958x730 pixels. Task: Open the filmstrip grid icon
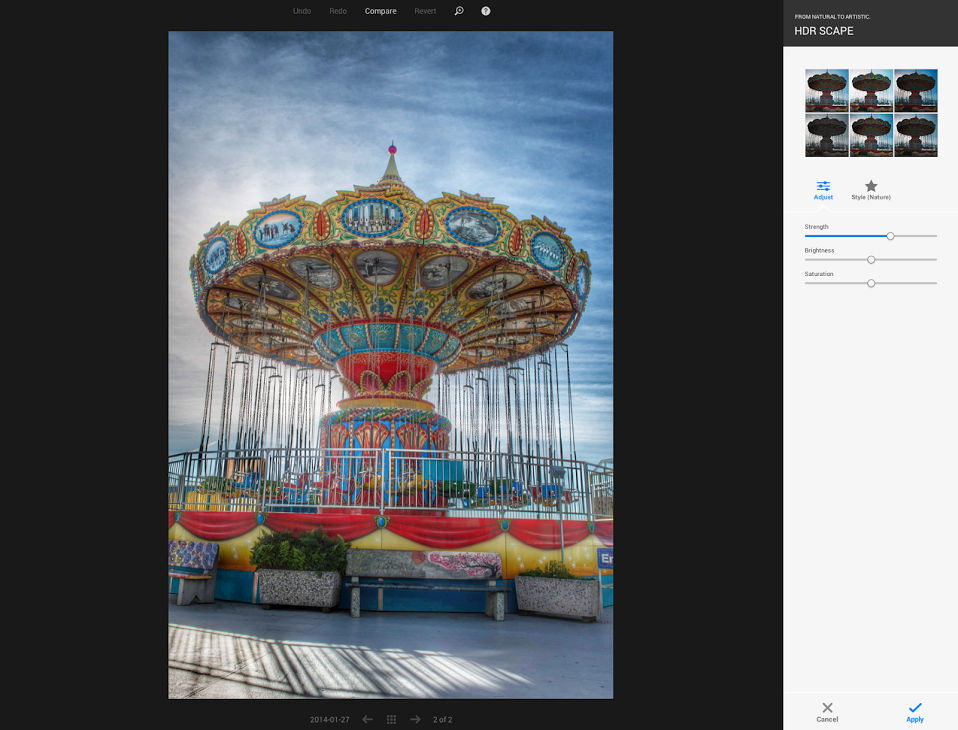(391, 718)
